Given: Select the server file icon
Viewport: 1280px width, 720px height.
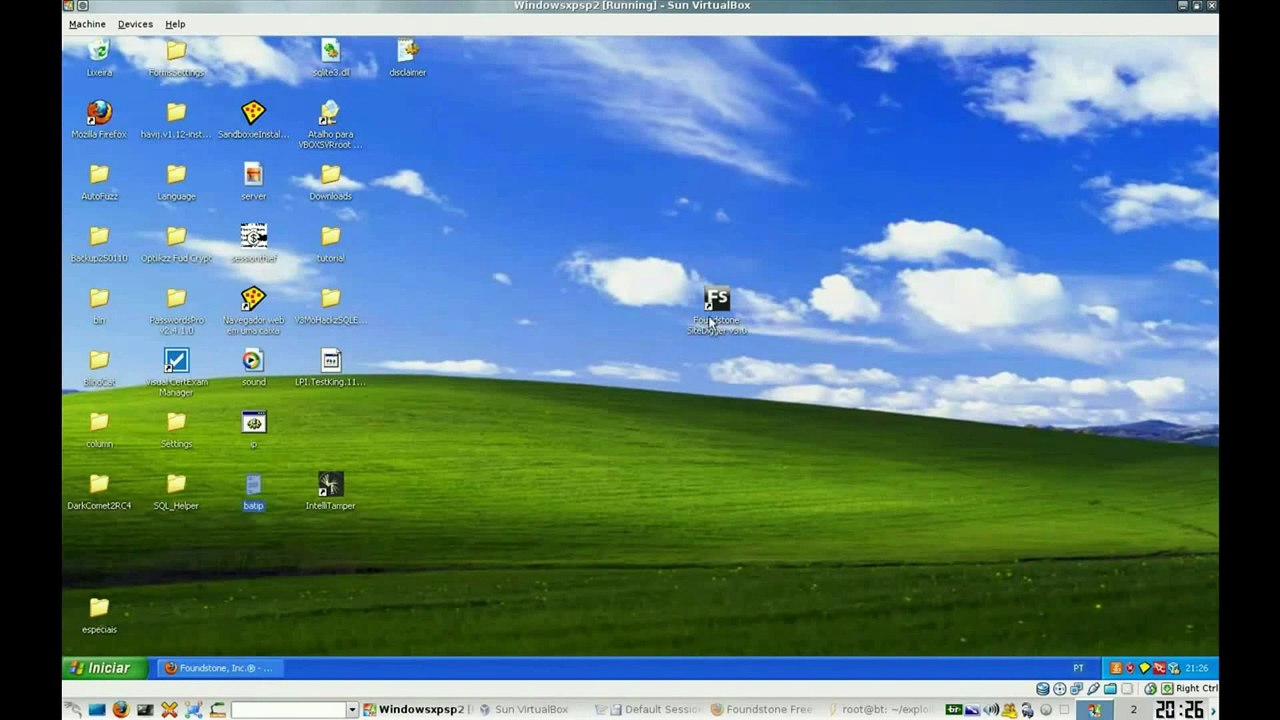Looking at the screenshot, I should click(x=253, y=181).
